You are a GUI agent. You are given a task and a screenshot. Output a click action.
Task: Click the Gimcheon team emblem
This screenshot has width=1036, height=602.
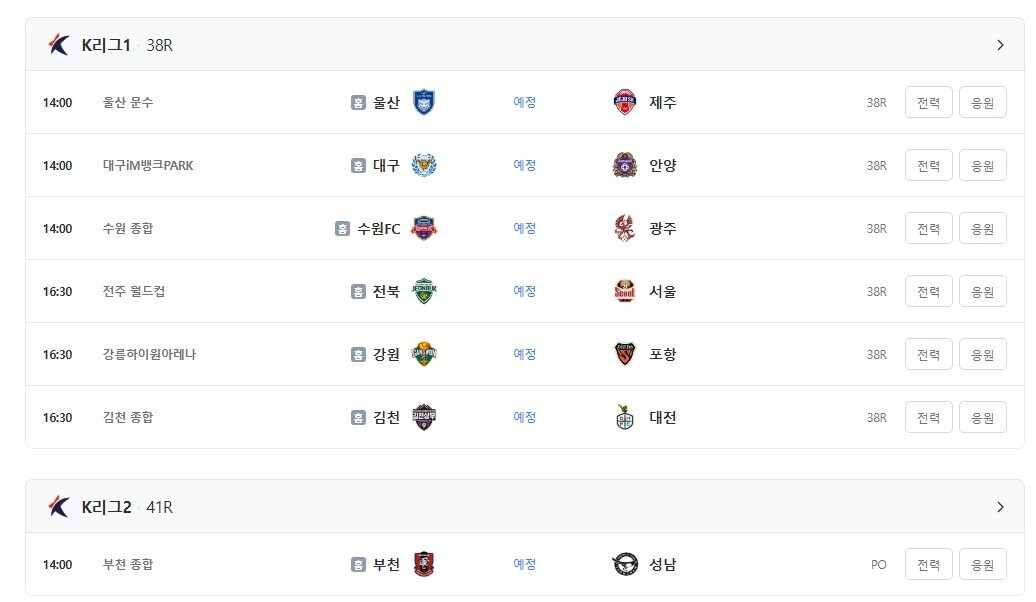click(x=424, y=417)
